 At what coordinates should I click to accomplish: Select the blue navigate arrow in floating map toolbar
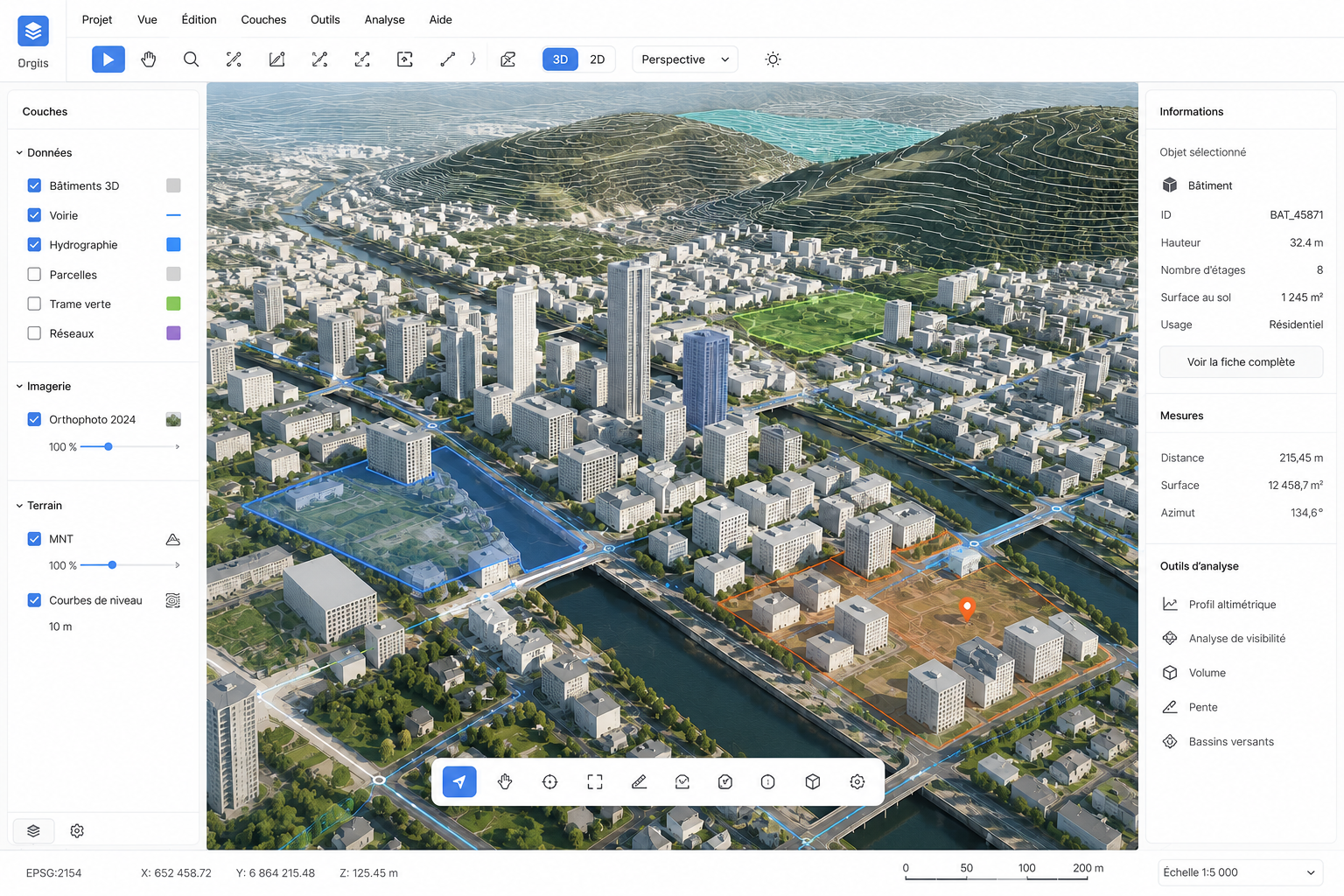click(x=459, y=781)
